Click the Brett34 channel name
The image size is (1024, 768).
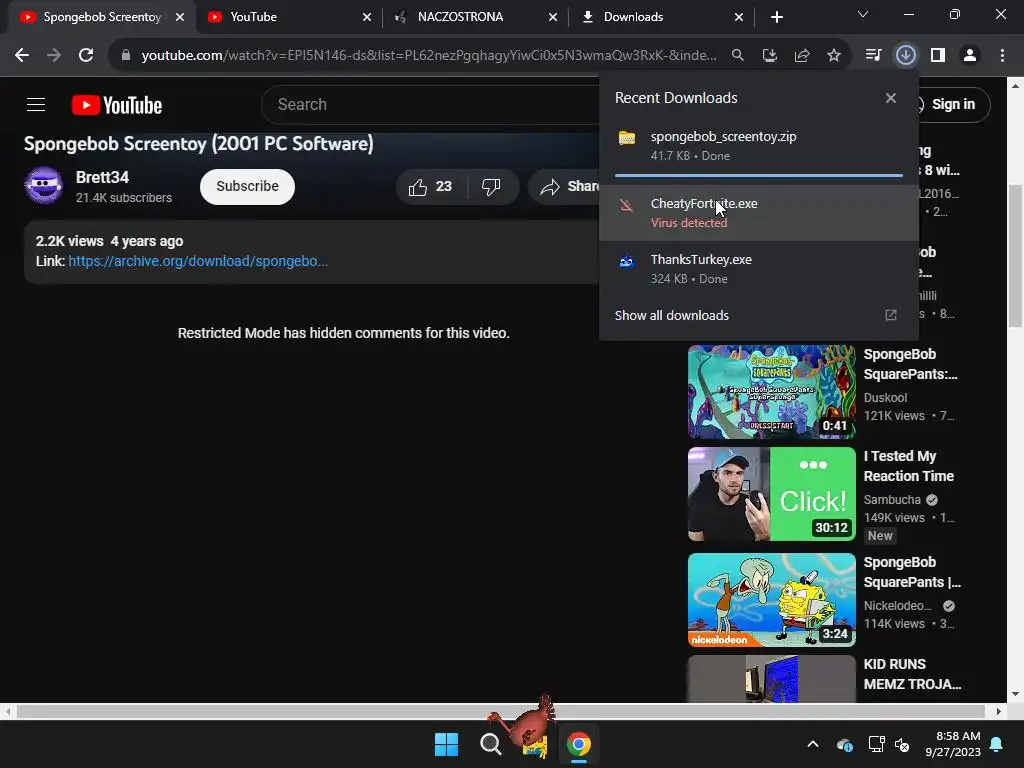(103, 178)
